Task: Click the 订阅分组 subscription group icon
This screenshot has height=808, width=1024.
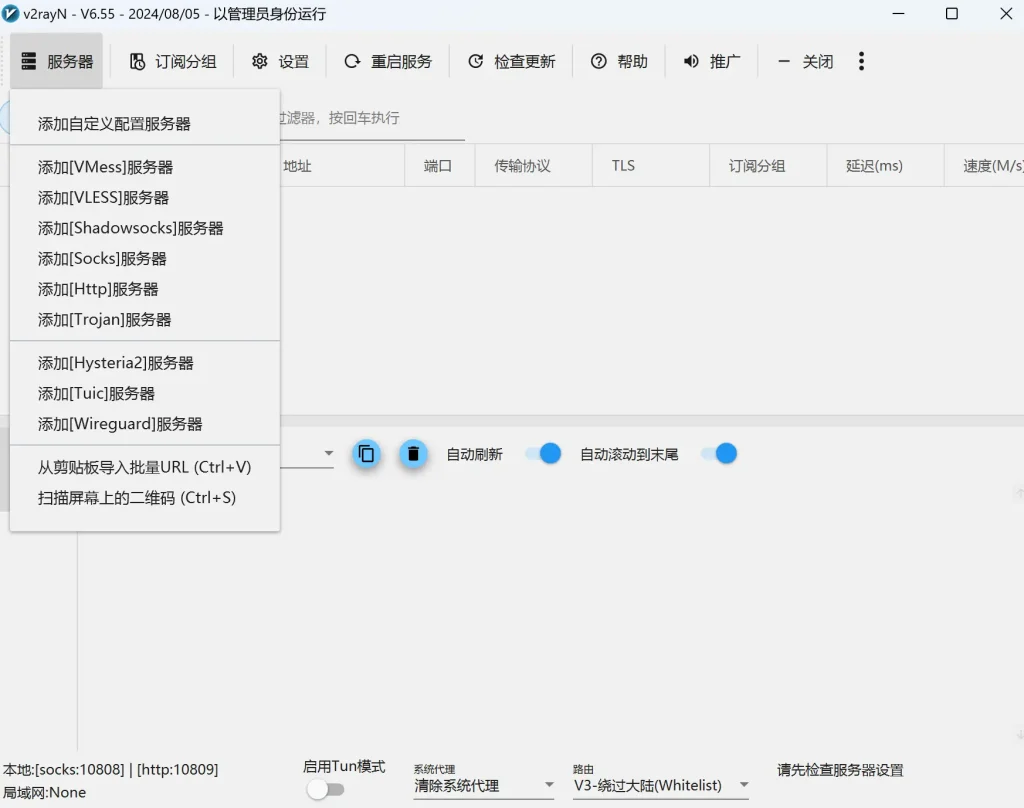Action: coord(138,62)
